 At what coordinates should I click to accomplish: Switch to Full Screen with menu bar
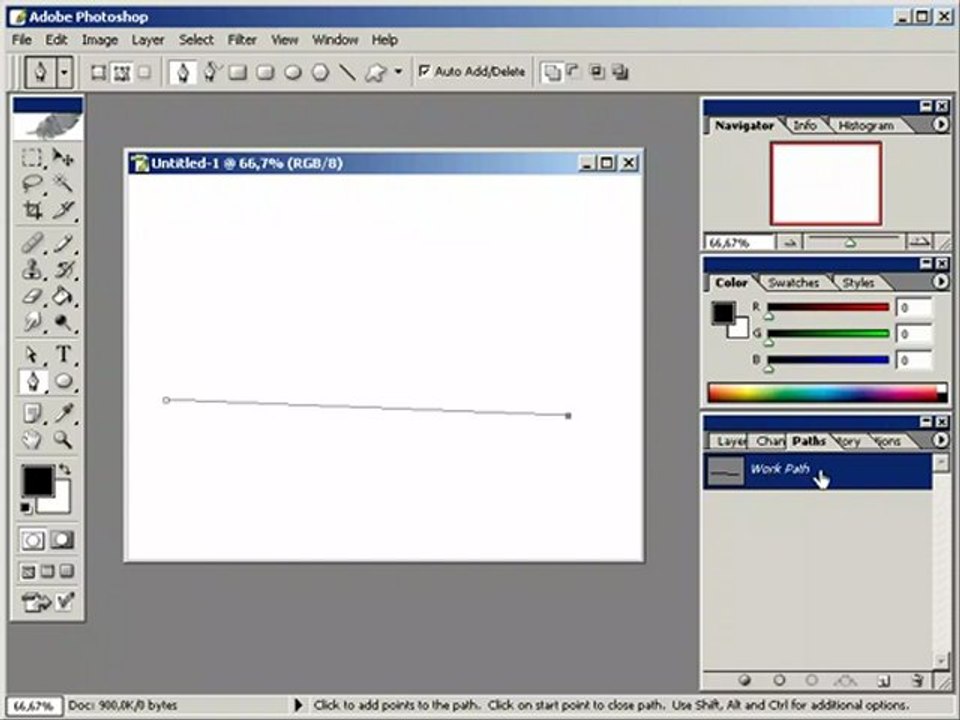[47, 572]
